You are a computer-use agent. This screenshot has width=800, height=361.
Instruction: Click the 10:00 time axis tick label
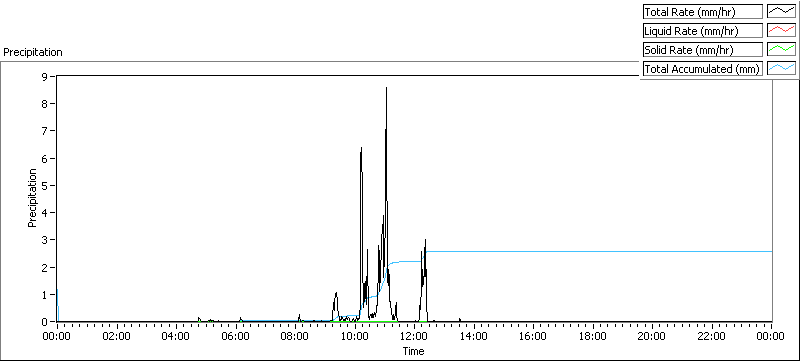[355, 336]
